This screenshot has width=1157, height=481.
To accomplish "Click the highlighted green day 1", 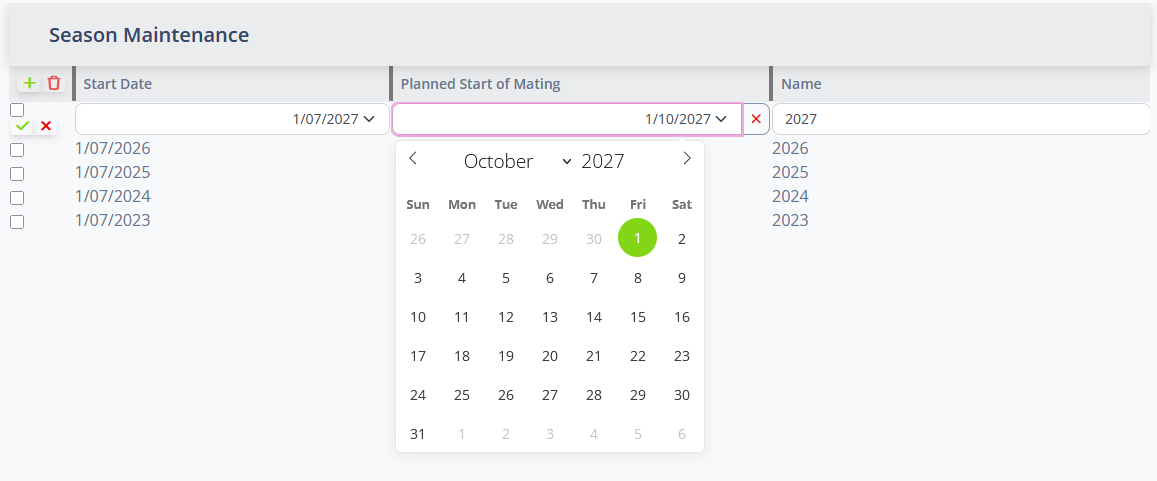I will [638, 238].
